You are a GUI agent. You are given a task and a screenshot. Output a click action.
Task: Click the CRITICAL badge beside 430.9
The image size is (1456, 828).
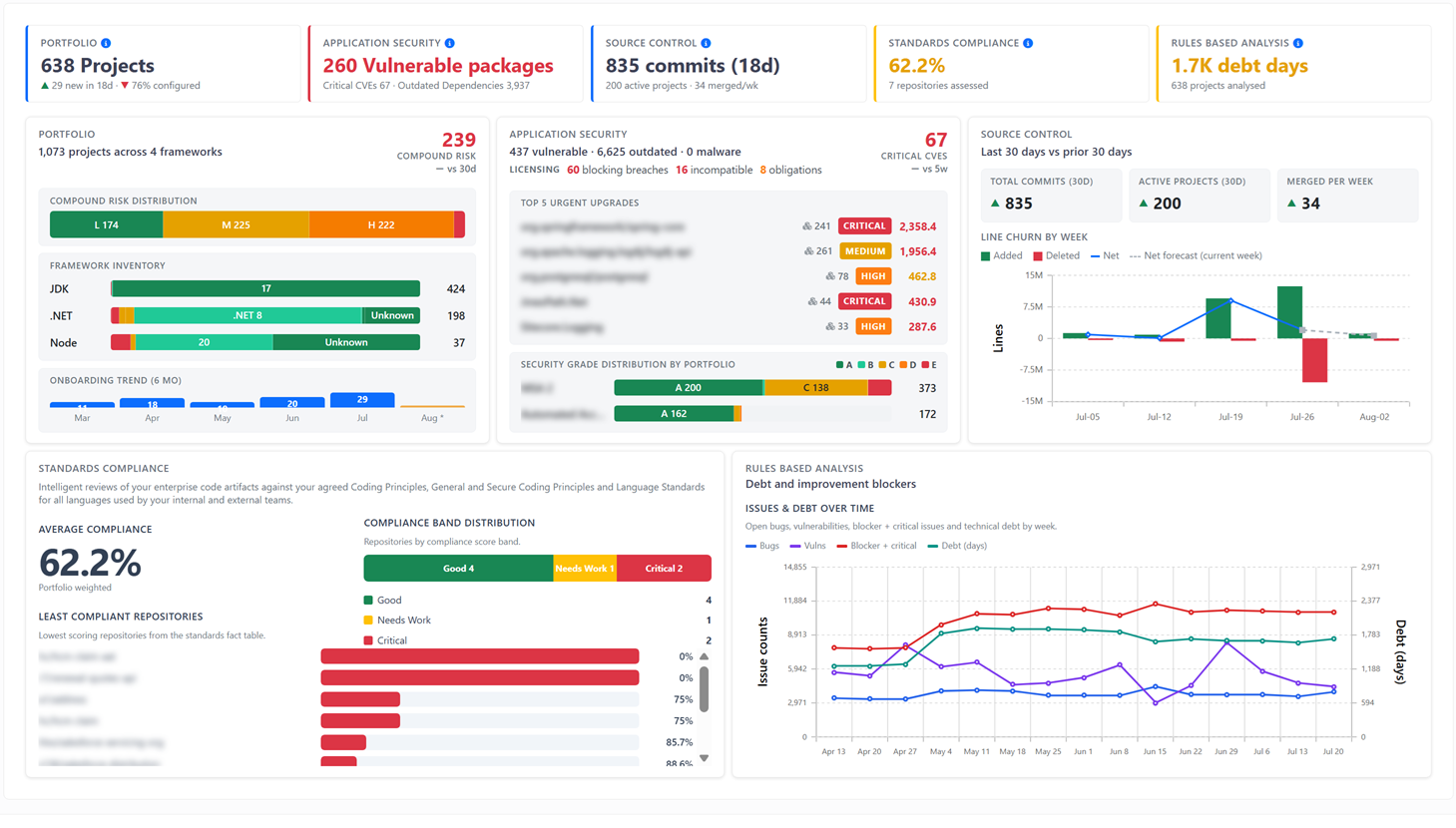(864, 301)
